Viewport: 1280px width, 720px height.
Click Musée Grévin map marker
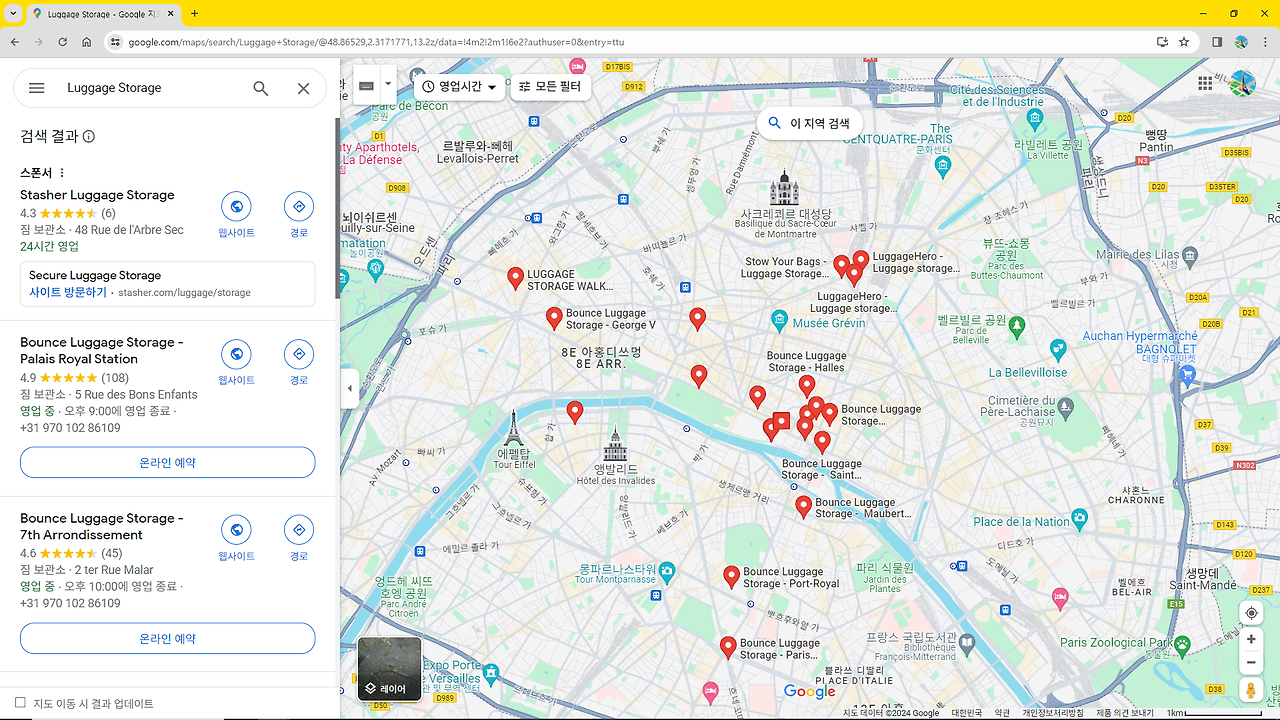point(780,322)
